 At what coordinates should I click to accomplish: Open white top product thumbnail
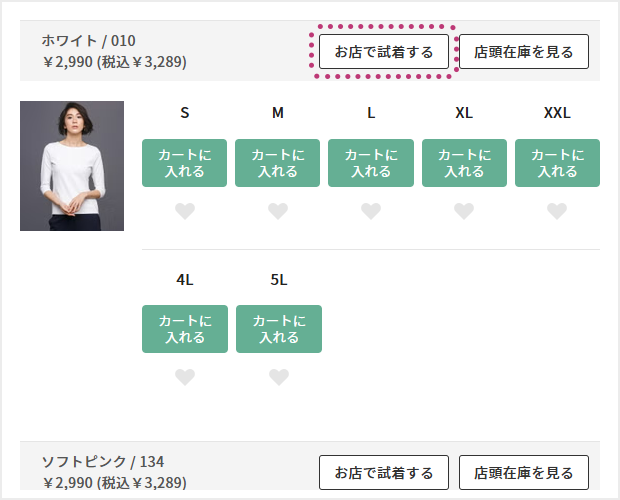click(x=72, y=166)
